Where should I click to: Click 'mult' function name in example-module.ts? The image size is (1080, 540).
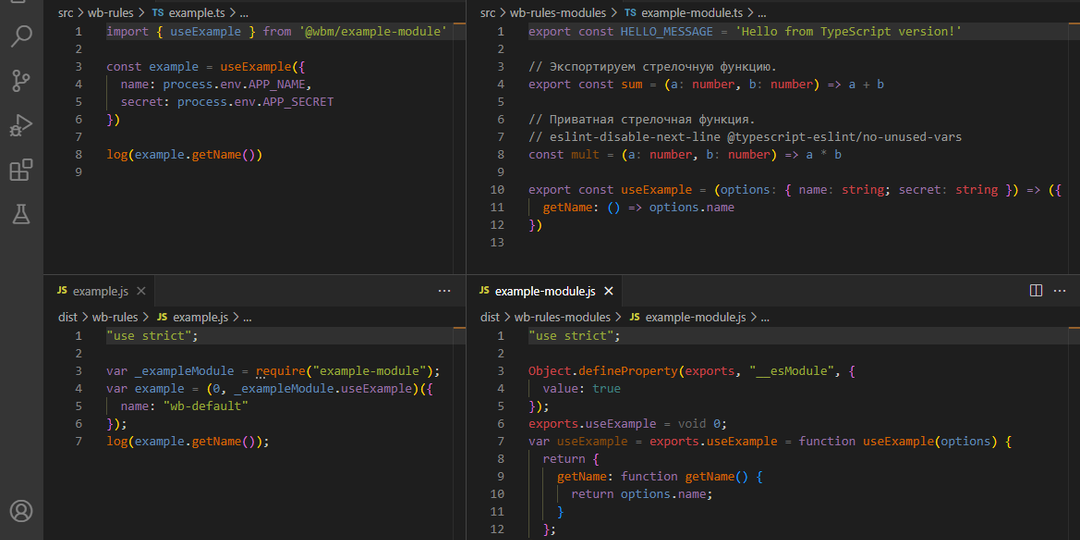(x=585, y=154)
